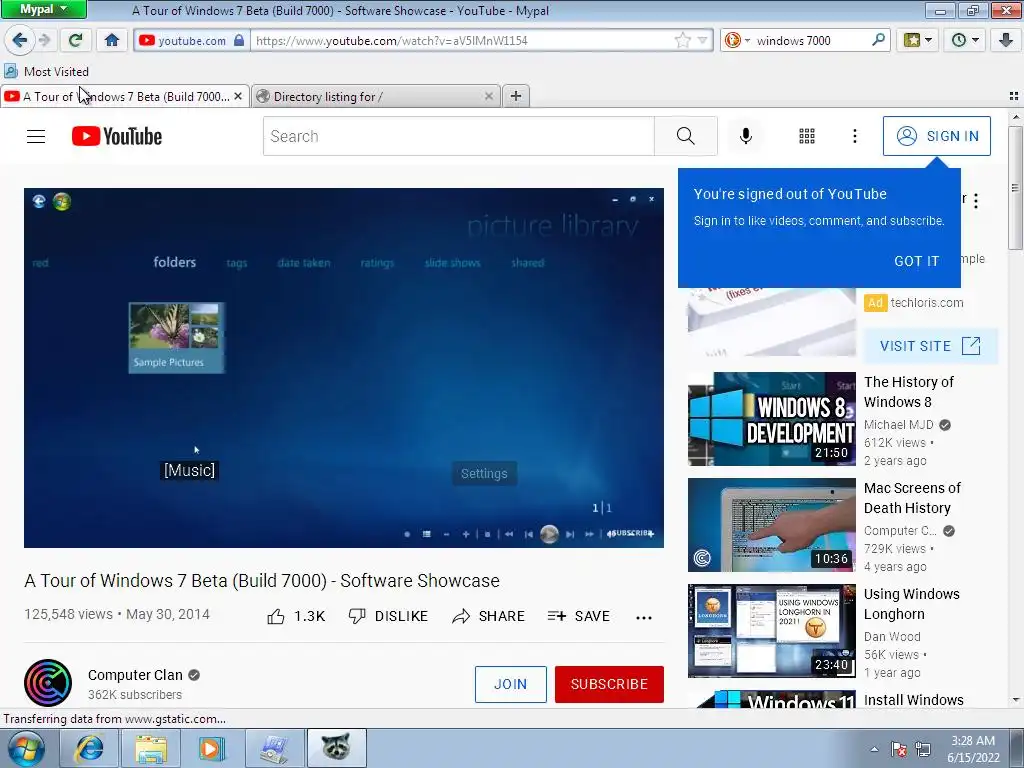The height and width of the screenshot is (768, 1024).
Task: Switch to the Directory listing tab
Action: pyautogui.click(x=376, y=97)
